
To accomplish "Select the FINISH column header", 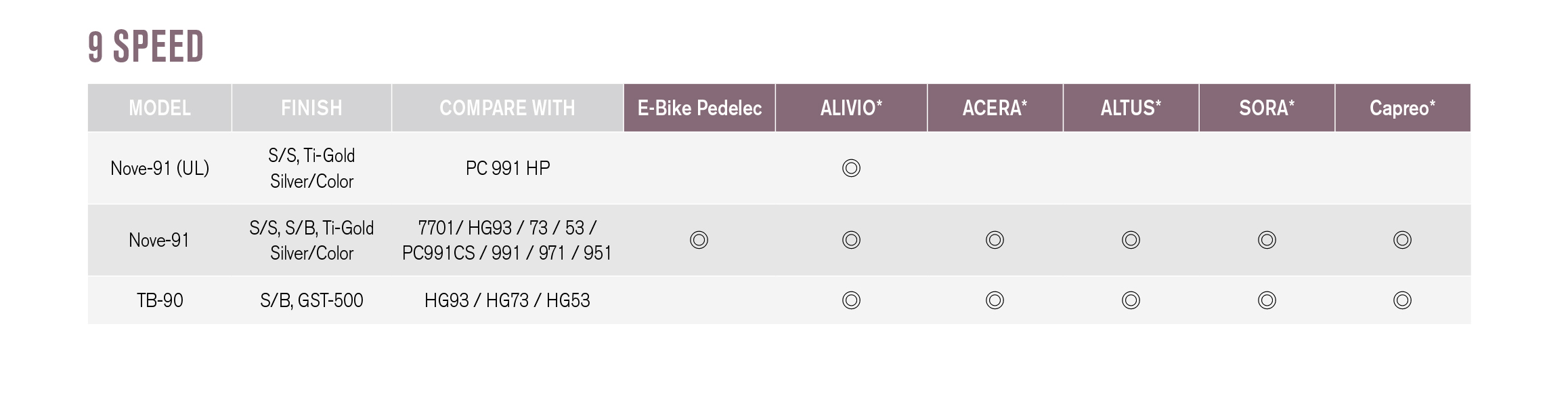I will 311,108.
